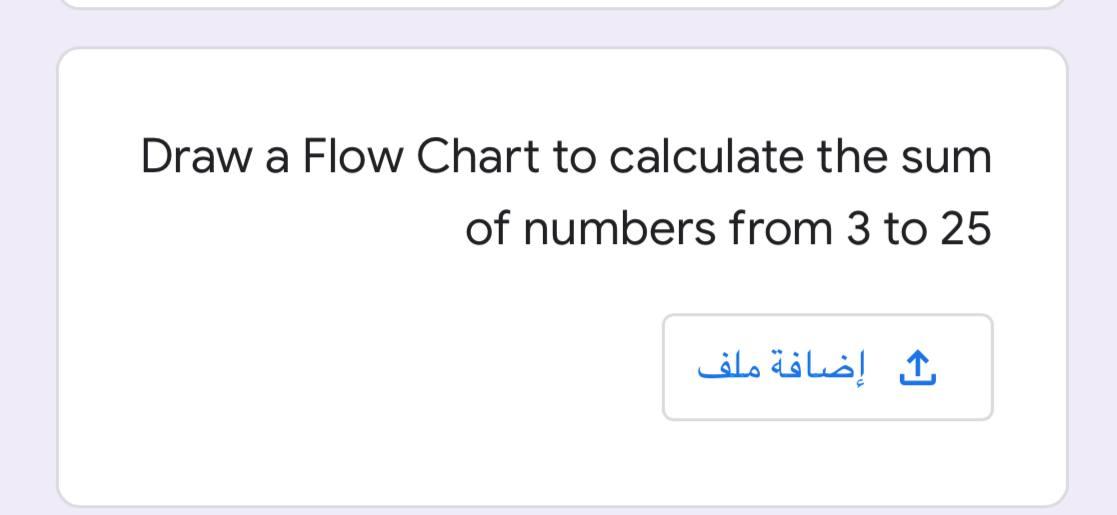
Task: Click the word 'from' in the question
Action: pyautogui.click(x=780, y=229)
